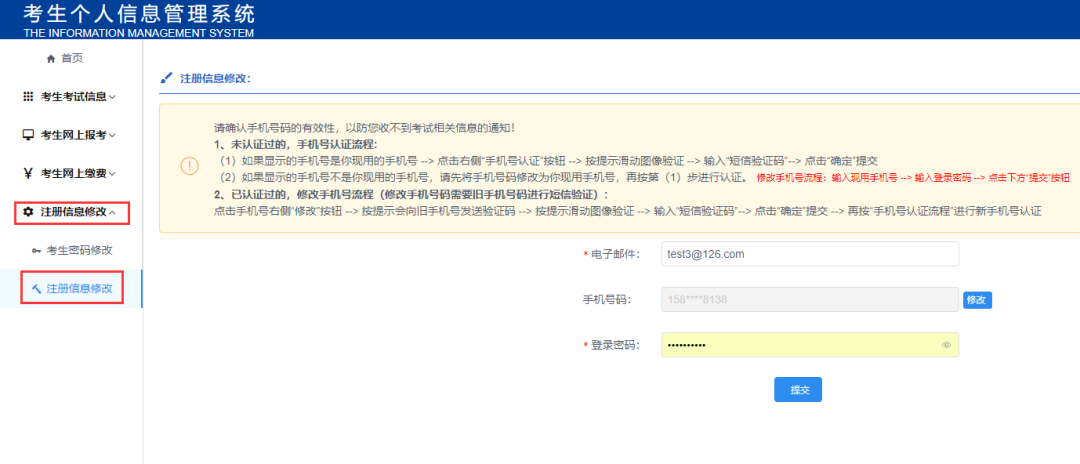Click the hammer icon beside 注册信息修改 submenu item
1080x464 pixels.
[37, 288]
